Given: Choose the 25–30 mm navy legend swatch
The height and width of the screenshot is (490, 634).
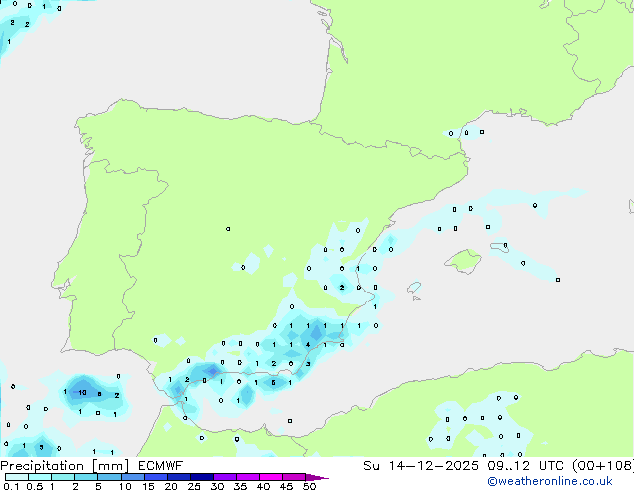Looking at the screenshot, I should pos(202,477).
